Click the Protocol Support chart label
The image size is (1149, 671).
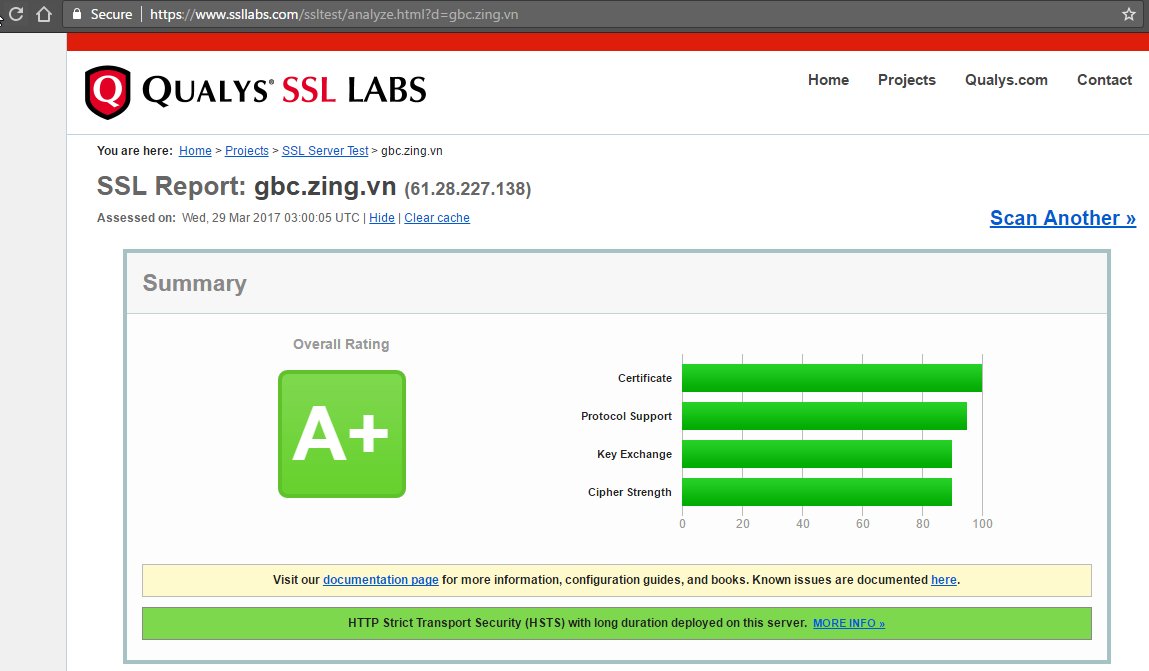[627, 416]
